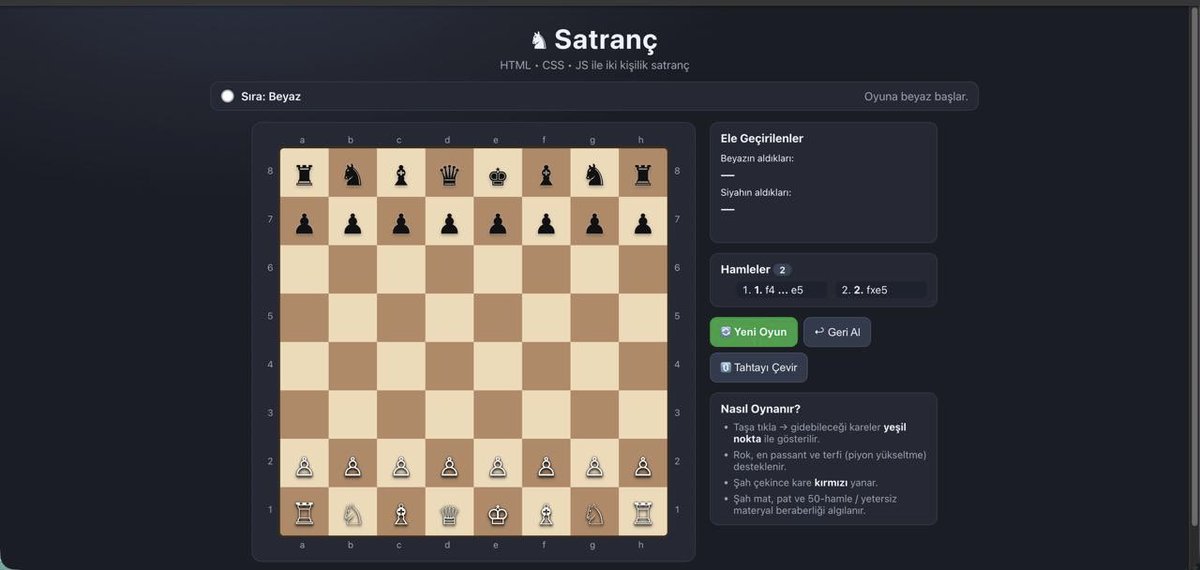Image resolution: width=1200 pixels, height=570 pixels.
Task: Select the black knight on g8
Action: (594, 176)
